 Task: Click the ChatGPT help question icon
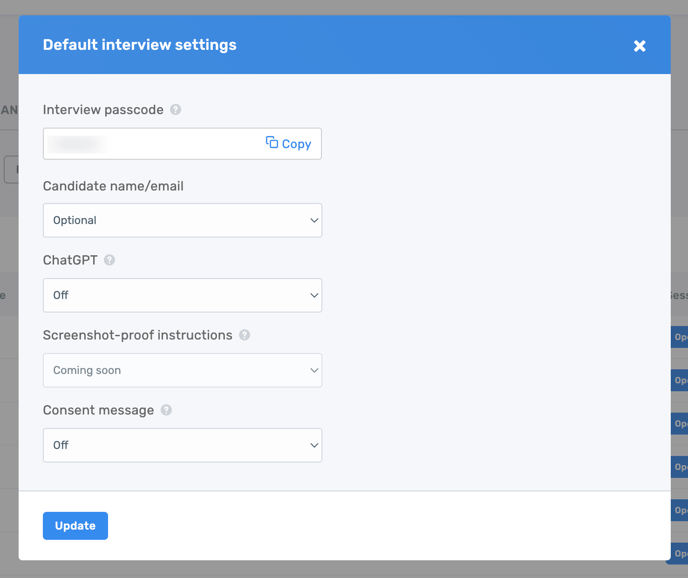click(x=109, y=260)
